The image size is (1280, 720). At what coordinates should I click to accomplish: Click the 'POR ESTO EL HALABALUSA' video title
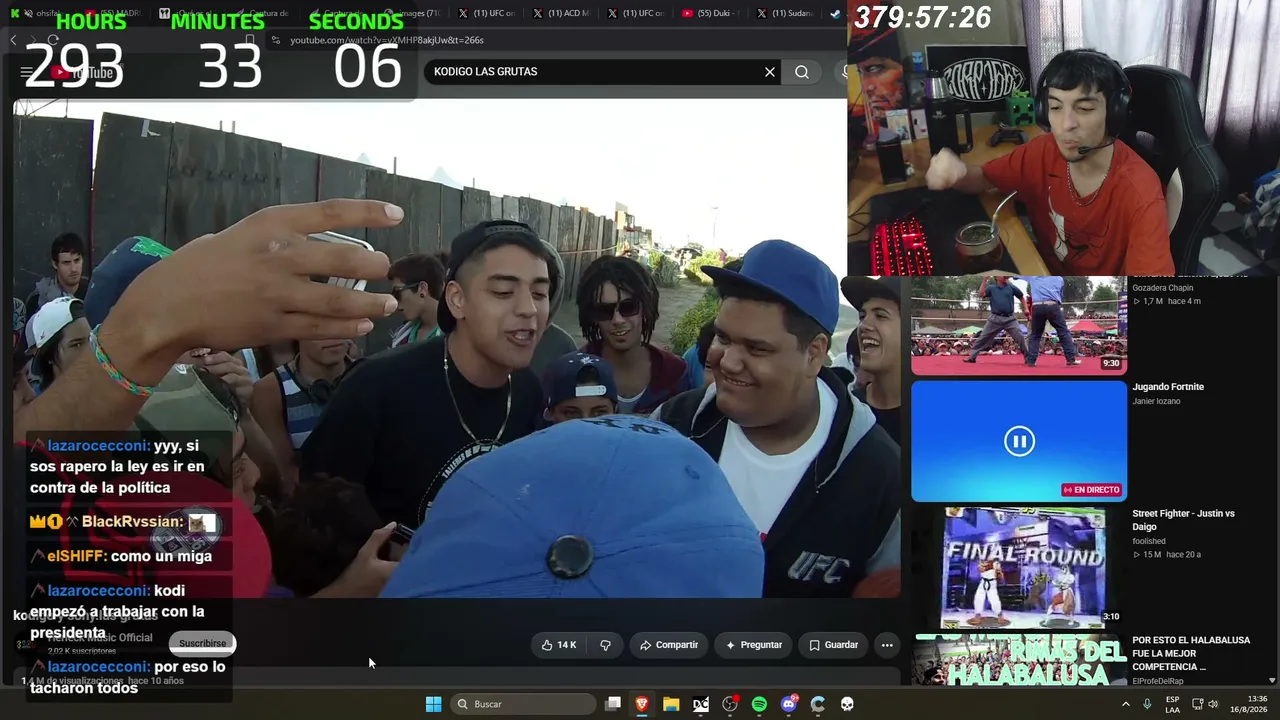[x=1191, y=653]
